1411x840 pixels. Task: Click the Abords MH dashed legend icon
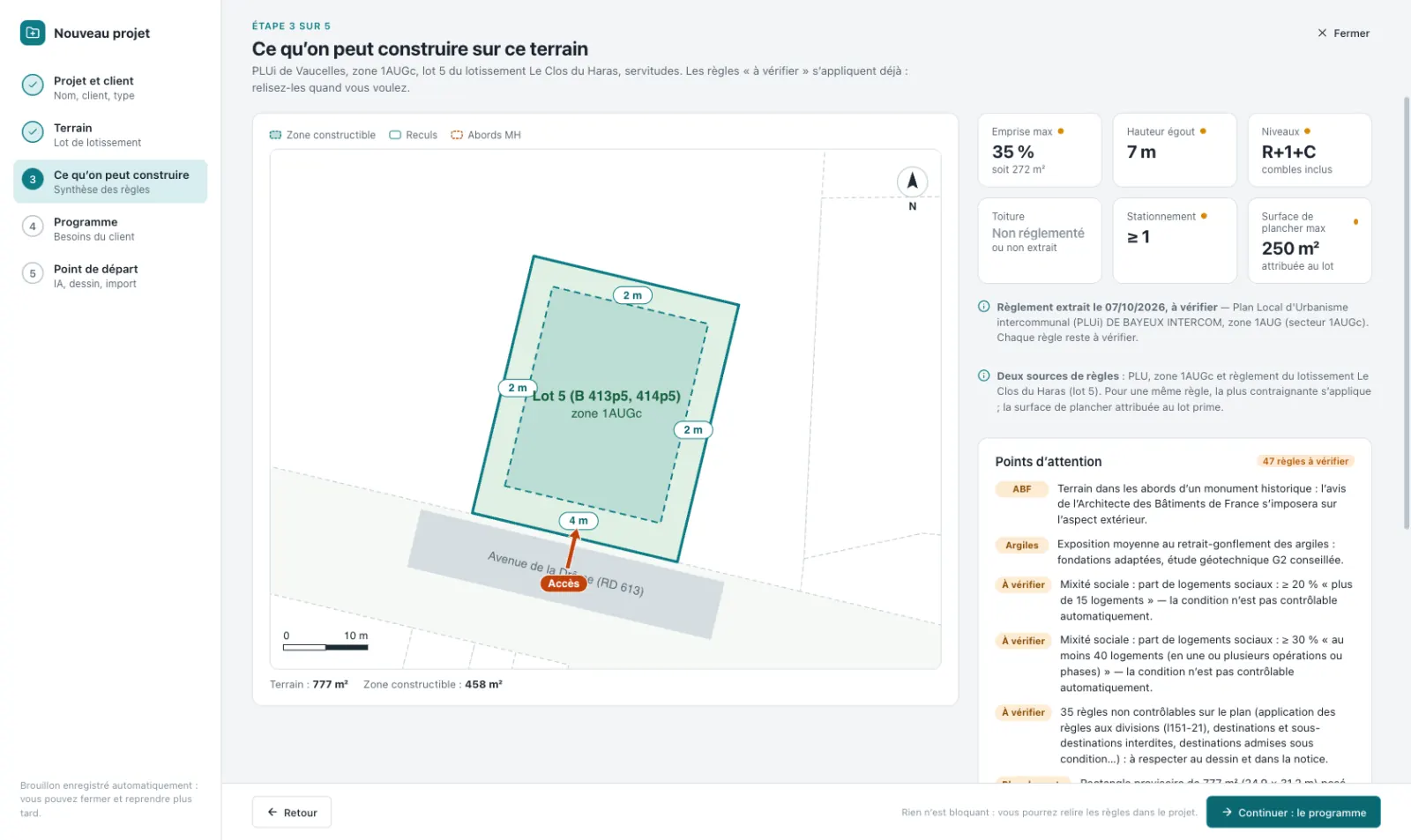(457, 135)
